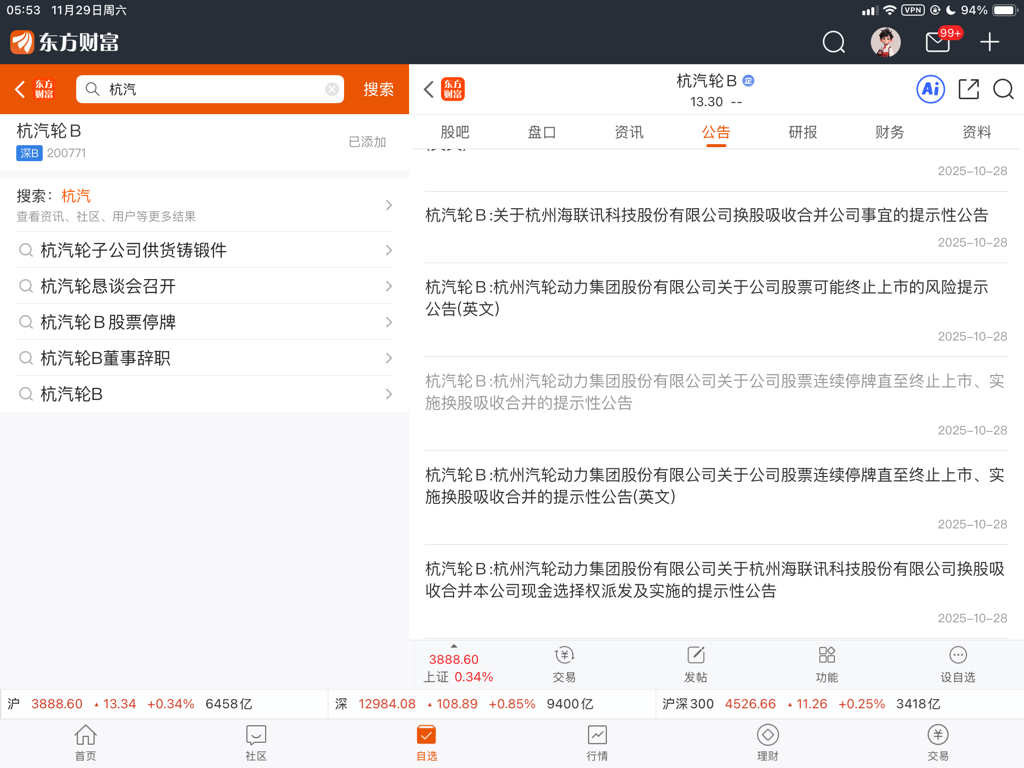Open the greyed announcement 连续停牌直至终止上市
Image resolution: width=1024 pixels, height=768 pixels.
coord(716,404)
